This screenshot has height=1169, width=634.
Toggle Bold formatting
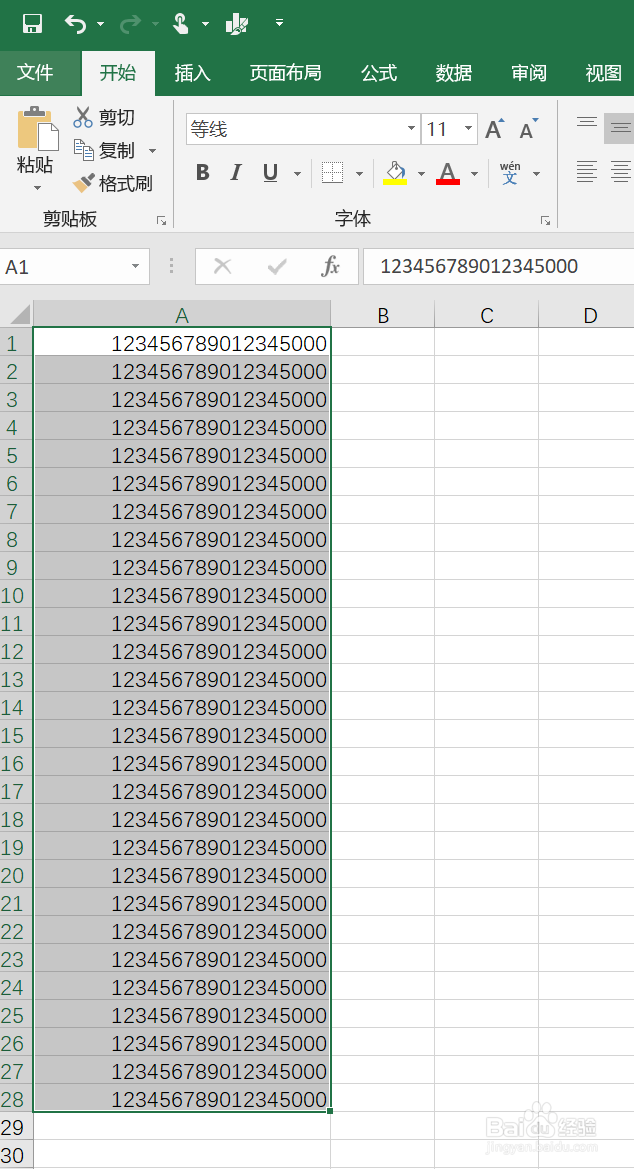click(202, 173)
